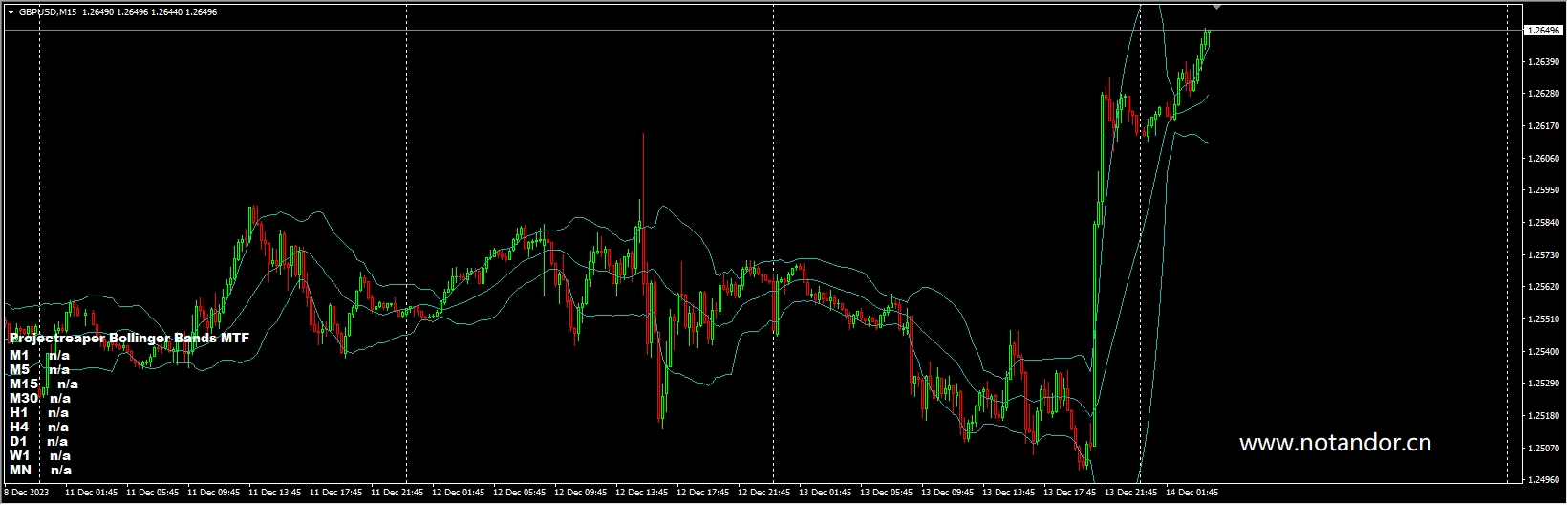Click the 11 Dec 13:45 time label
This screenshot has width=1568, height=505.
pos(275,494)
